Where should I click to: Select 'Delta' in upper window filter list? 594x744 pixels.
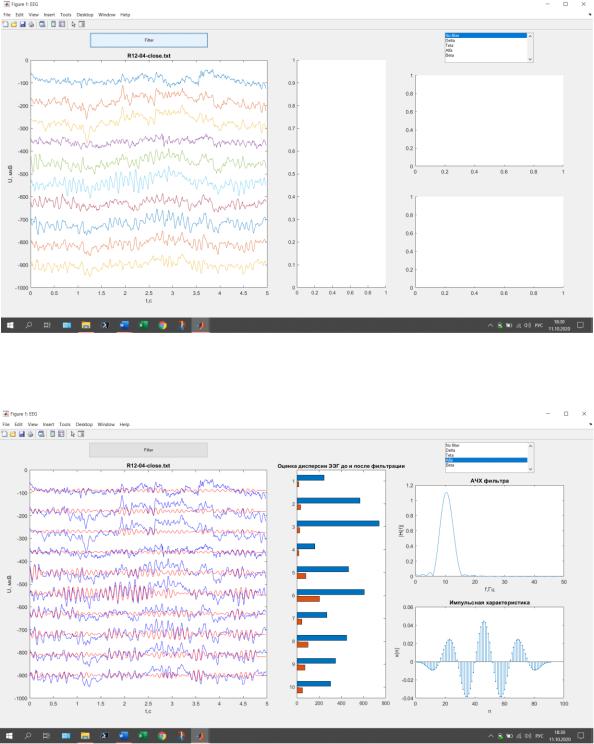coord(486,41)
